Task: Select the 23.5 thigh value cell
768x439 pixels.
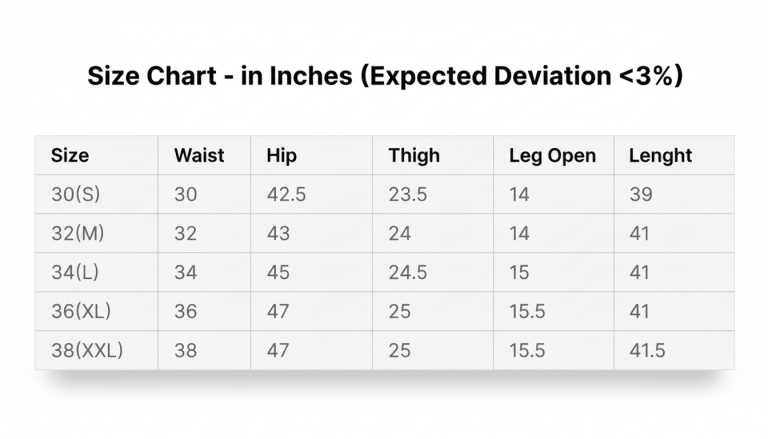Action: [408, 194]
